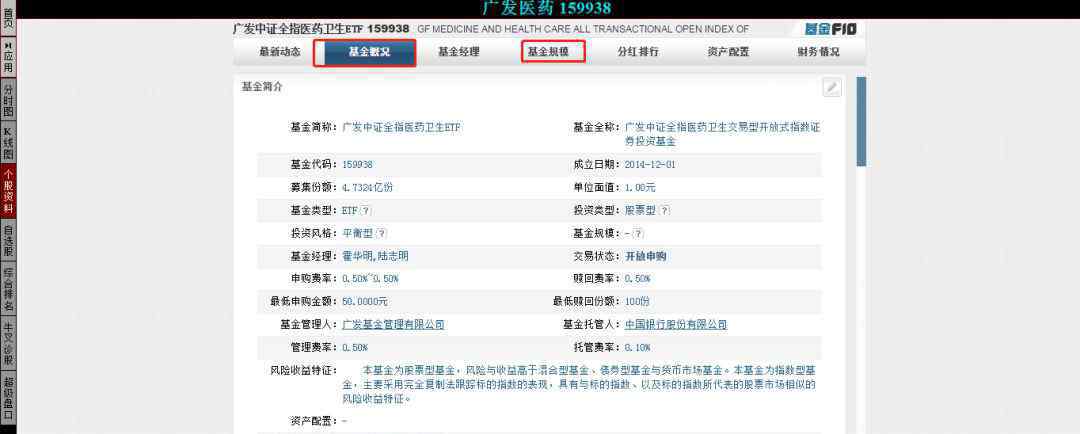Click the pencil edit icon in 基金简介 panel
The width and height of the screenshot is (1080, 434).
(x=832, y=87)
